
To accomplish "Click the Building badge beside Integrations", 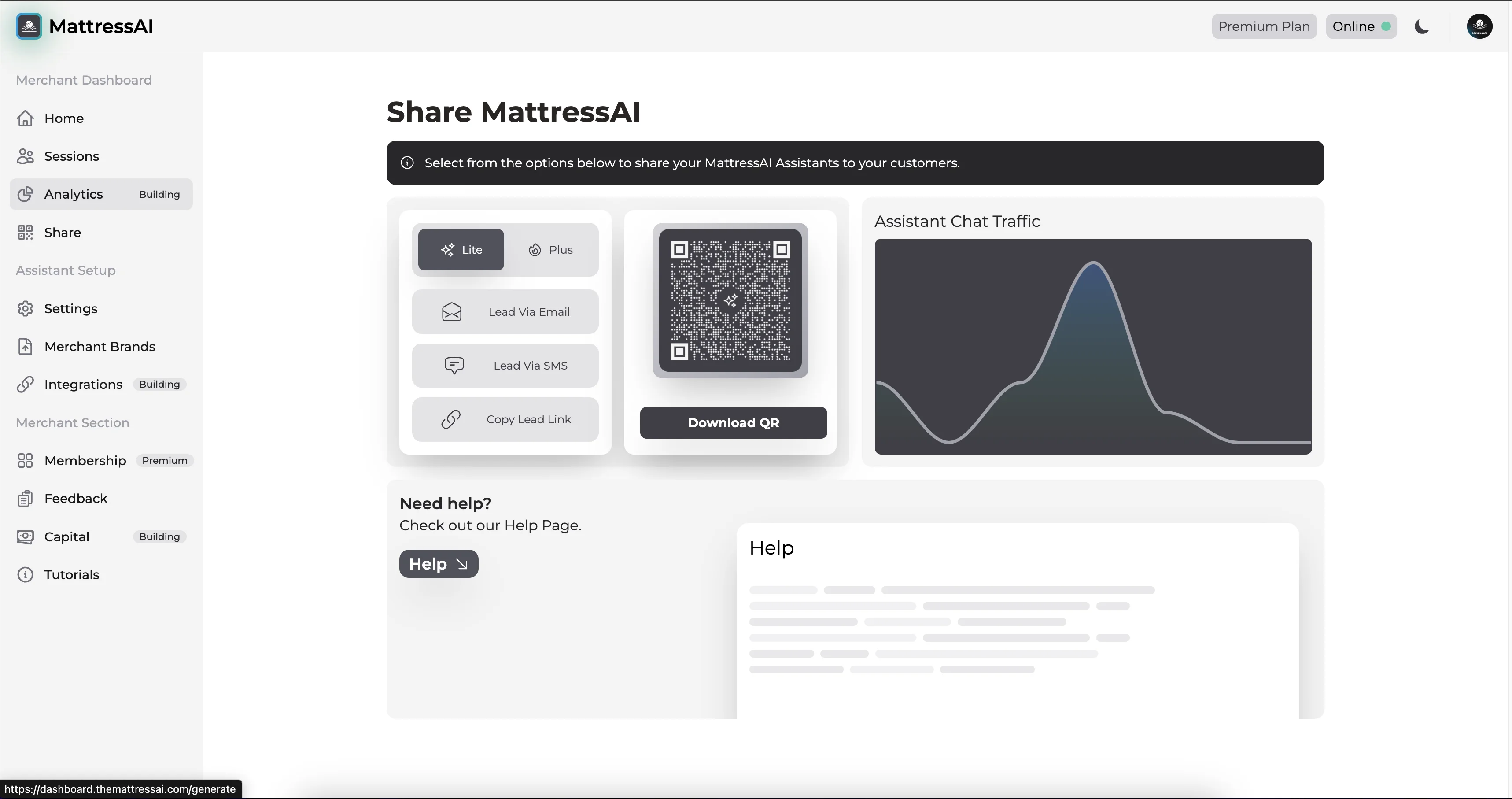I will click(x=159, y=385).
